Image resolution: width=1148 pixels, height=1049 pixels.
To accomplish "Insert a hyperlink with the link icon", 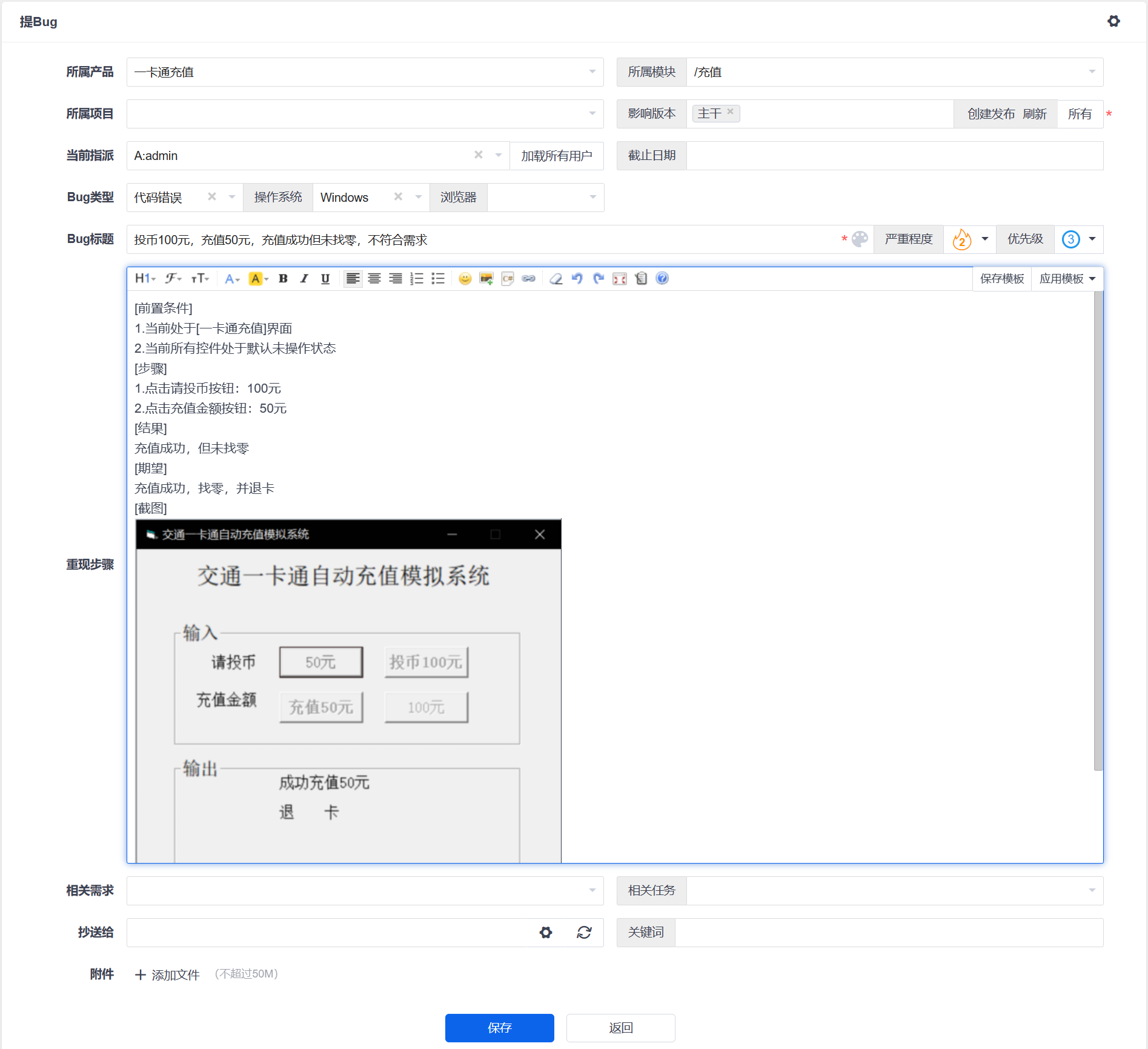I will pos(528,279).
